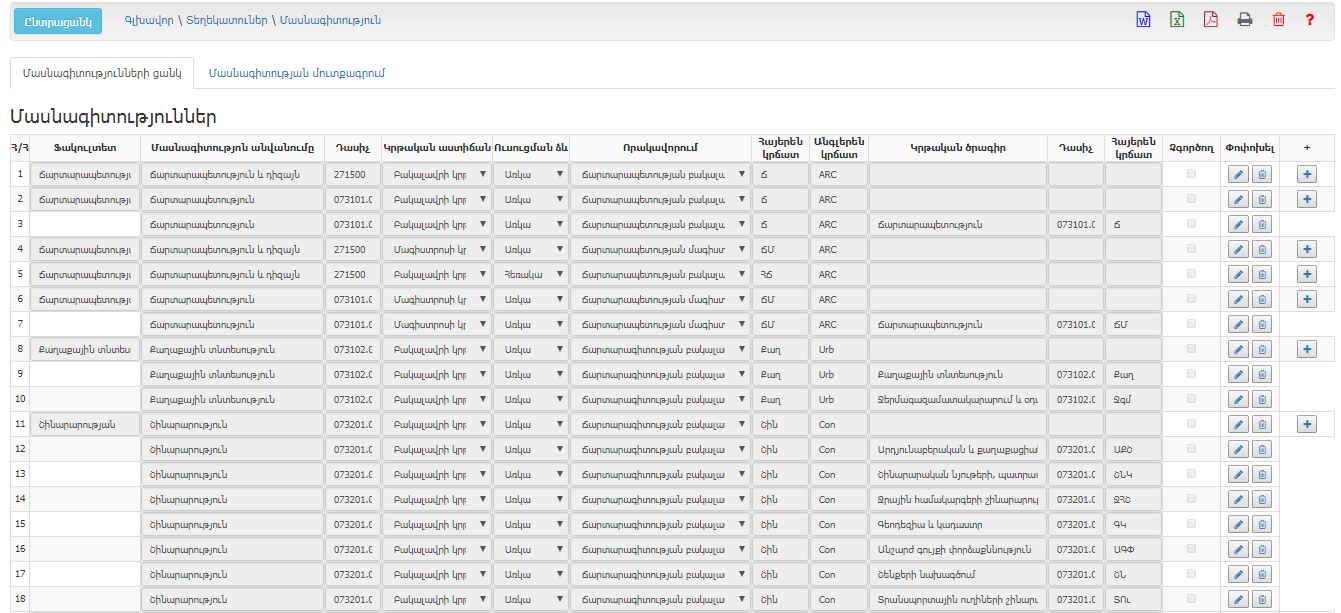
Task: Open the study form dropdown in row 5
Action: 531,274
